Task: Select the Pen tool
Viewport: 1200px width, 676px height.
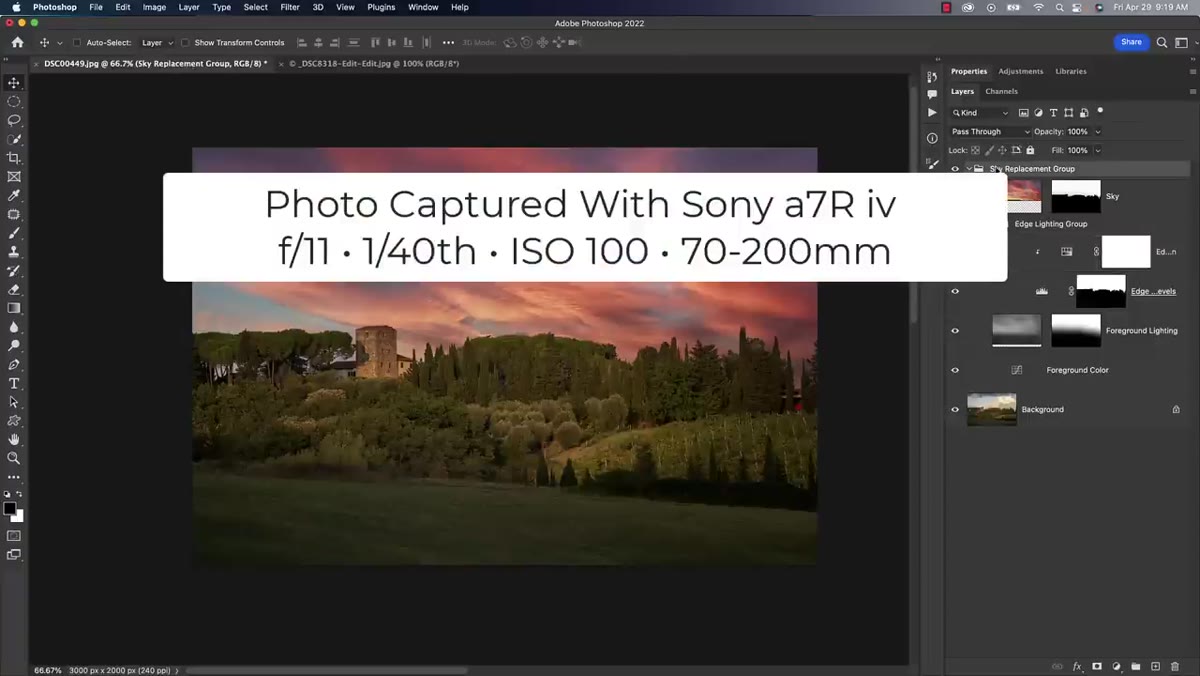Action: [14, 365]
